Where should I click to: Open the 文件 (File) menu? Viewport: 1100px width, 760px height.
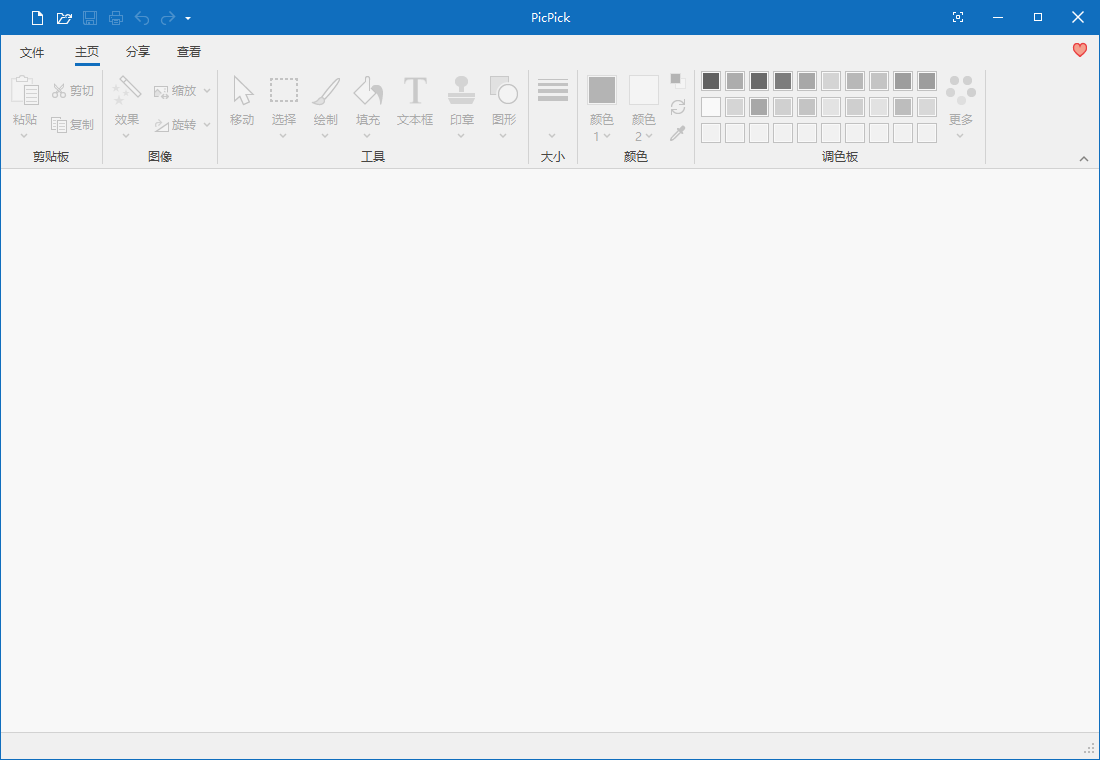point(32,52)
